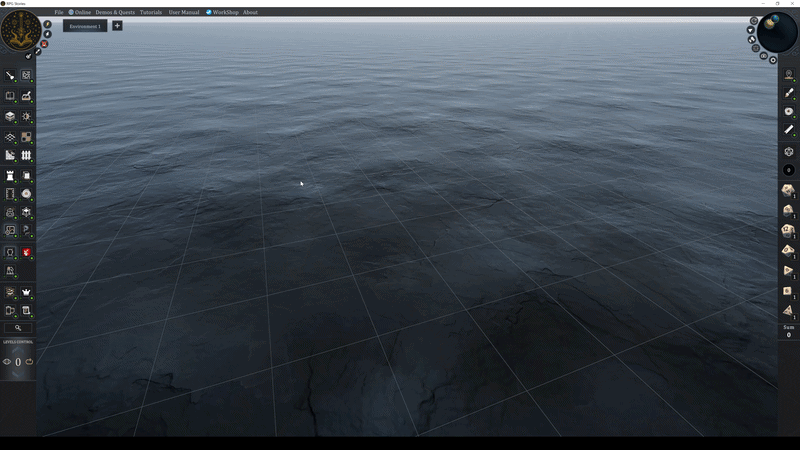Move down one level with chevron
This screenshot has width=800, height=450.
coord(17,374)
